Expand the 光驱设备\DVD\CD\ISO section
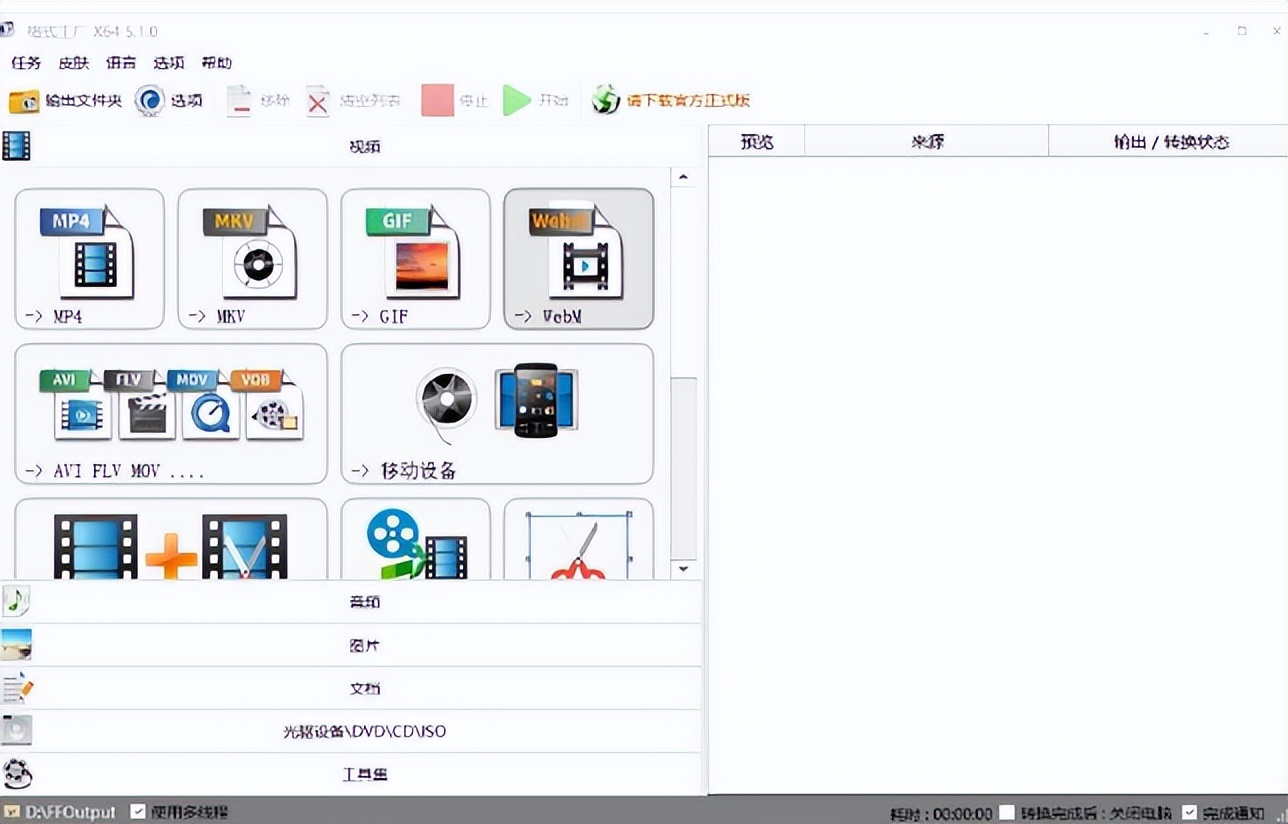Image resolution: width=1288 pixels, height=824 pixels. 351,731
